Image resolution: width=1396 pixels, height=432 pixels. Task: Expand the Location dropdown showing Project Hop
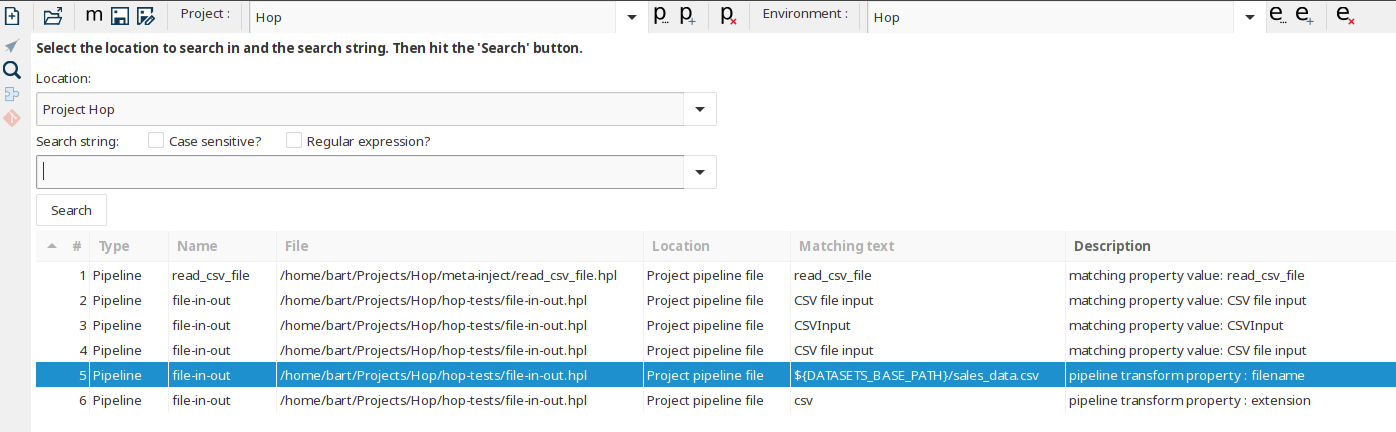pos(699,109)
